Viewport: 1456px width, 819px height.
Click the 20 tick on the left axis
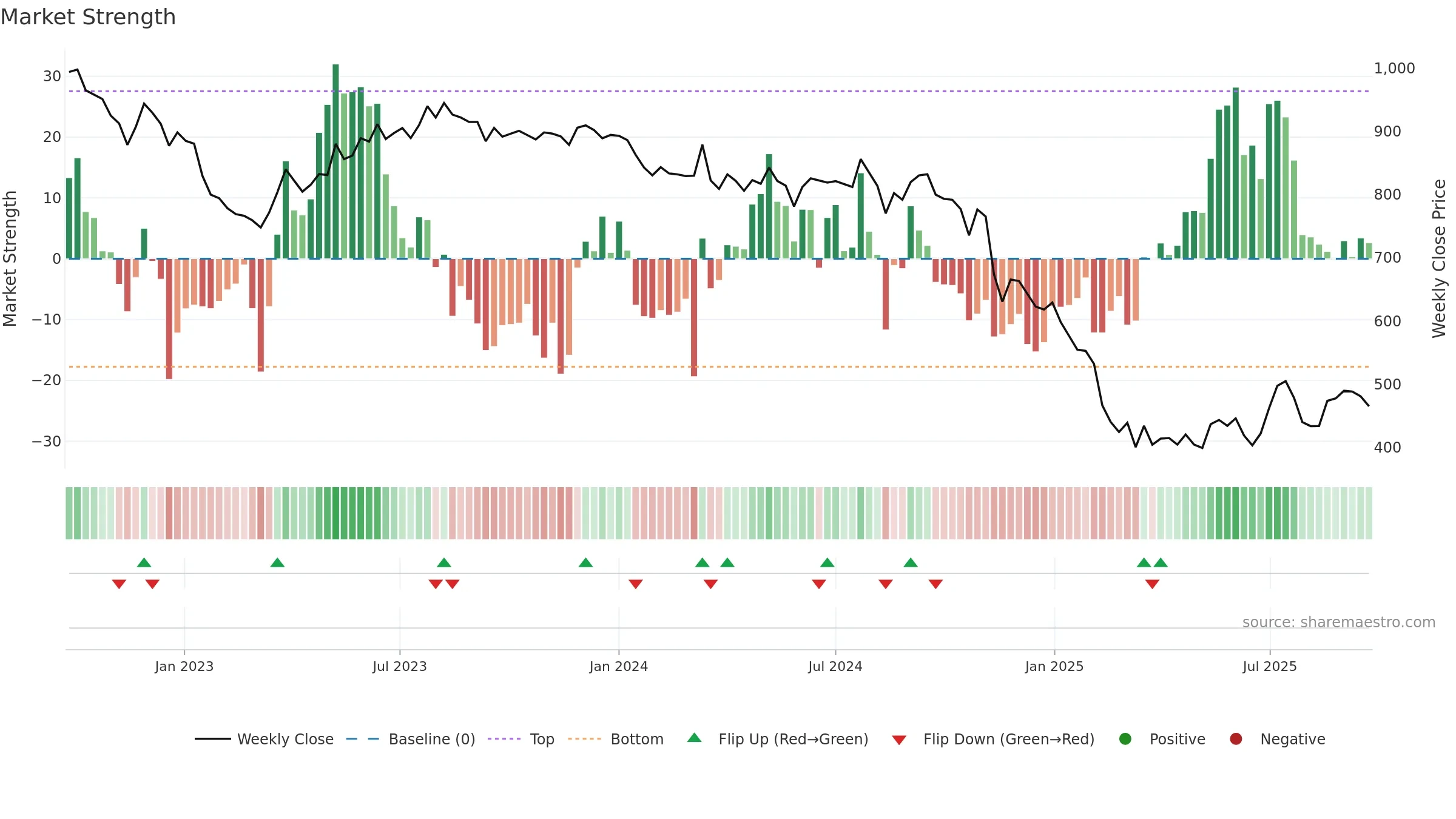tap(52, 137)
